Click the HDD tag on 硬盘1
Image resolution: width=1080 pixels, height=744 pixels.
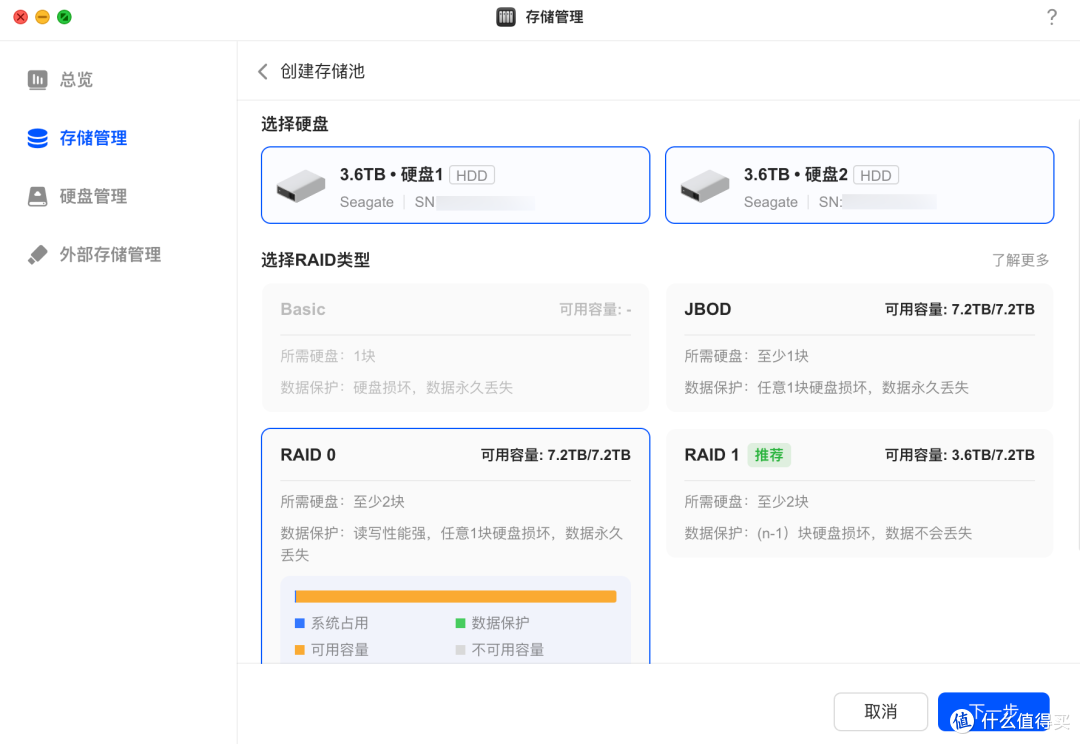472,176
